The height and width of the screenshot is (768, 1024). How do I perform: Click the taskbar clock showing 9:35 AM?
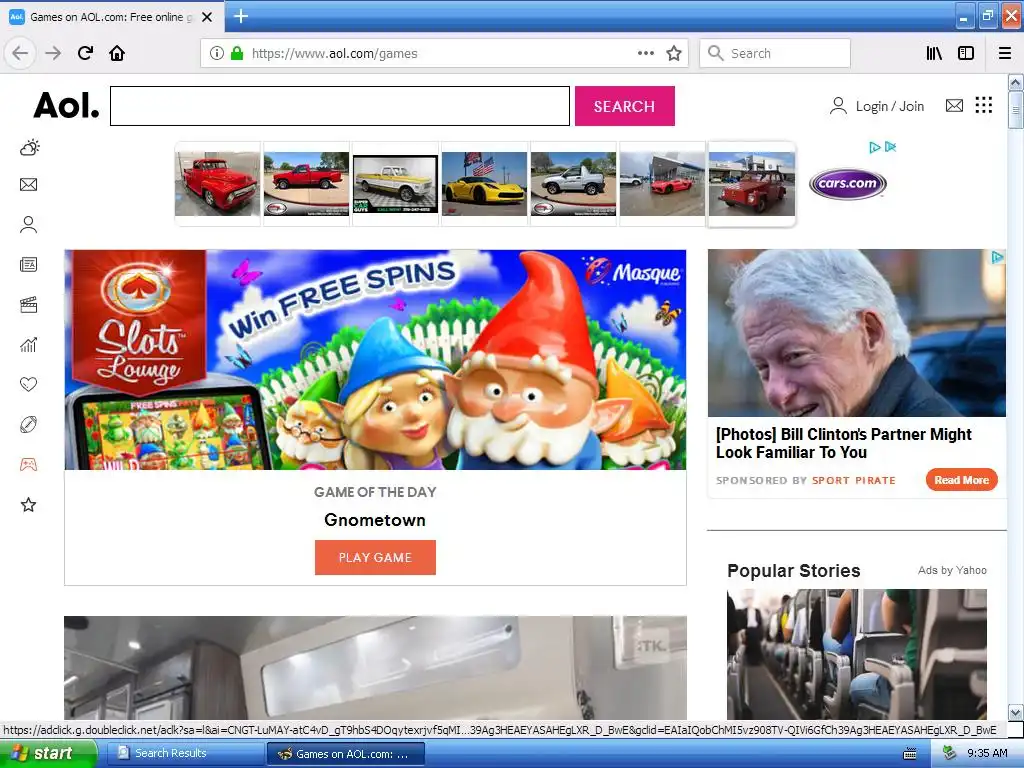pyautogui.click(x=987, y=753)
